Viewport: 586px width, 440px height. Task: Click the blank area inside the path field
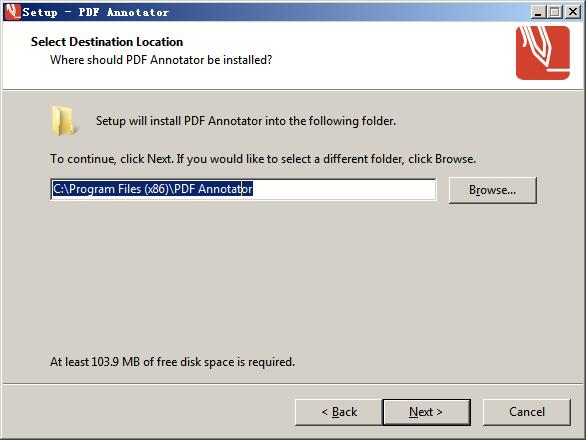(344, 189)
